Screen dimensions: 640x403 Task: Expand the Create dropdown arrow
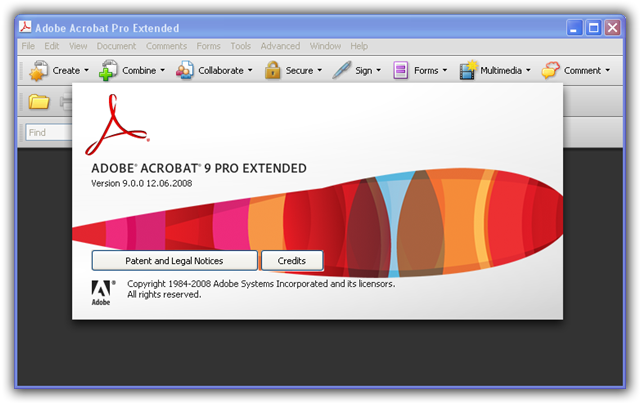(x=87, y=70)
